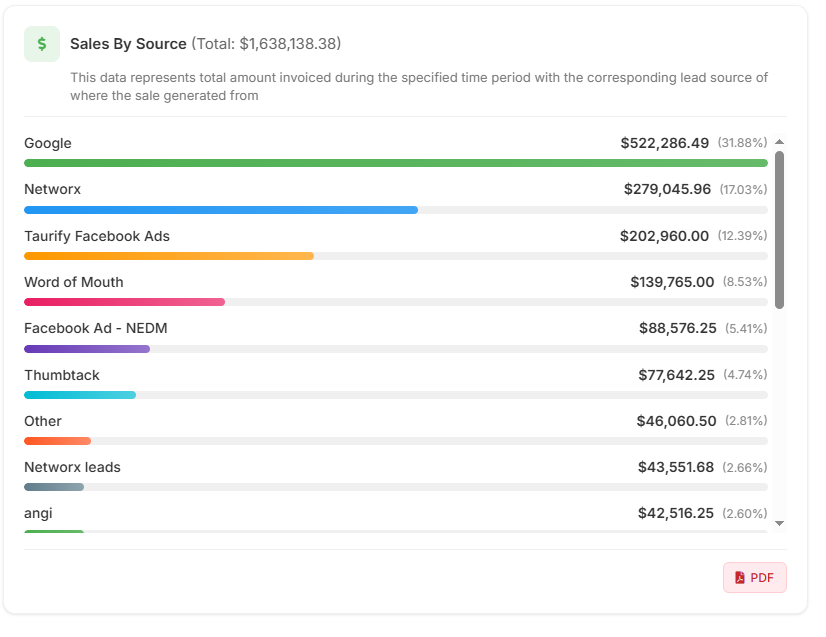The image size is (826, 637).
Task: Click the scroll up arrow
Action: click(779, 142)
